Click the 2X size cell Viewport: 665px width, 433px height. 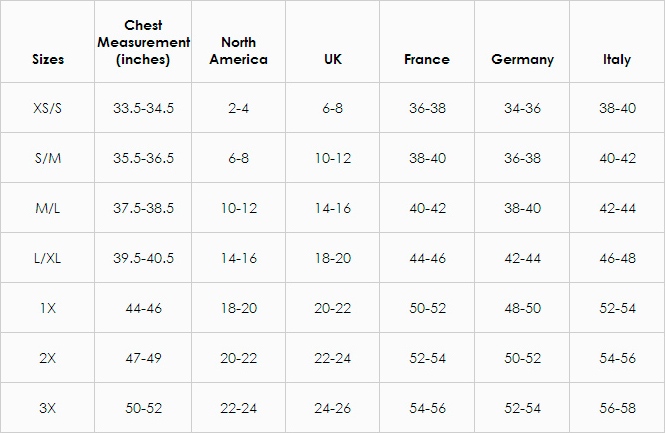coord(48,358)
